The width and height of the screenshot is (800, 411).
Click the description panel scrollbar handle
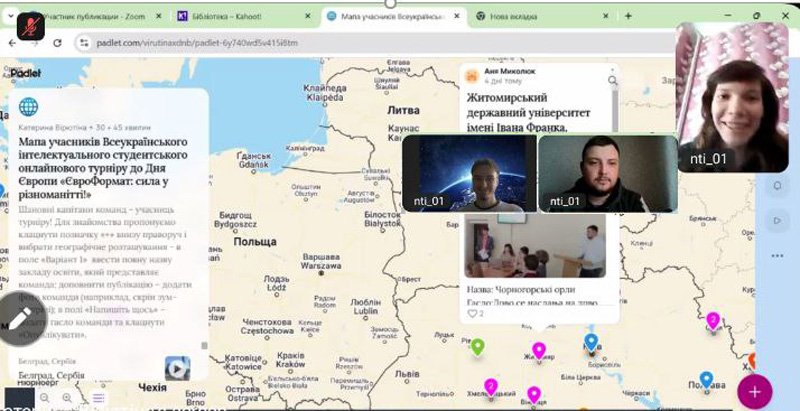pos(205,346)
